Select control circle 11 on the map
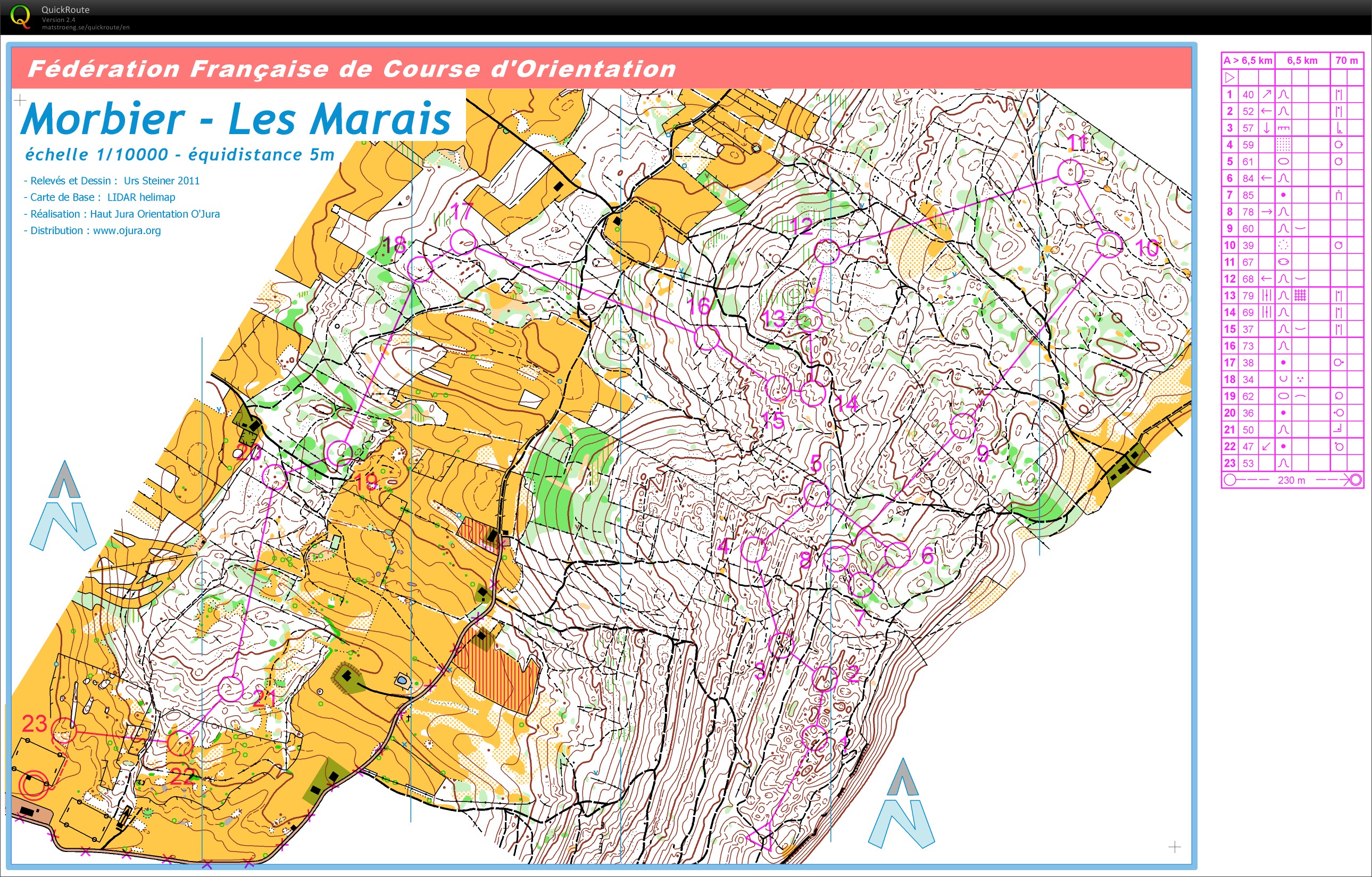Viewport: 1372px width, 877px height. [1070, 171]
